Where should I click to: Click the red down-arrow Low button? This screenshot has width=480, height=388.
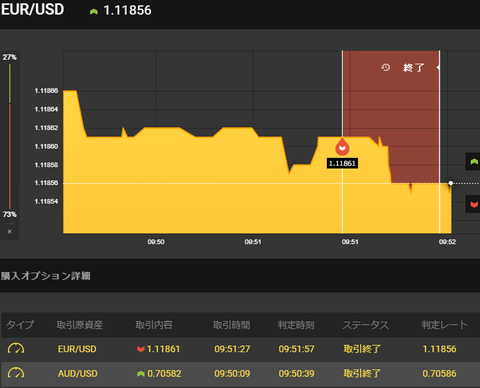pos(473,204)
